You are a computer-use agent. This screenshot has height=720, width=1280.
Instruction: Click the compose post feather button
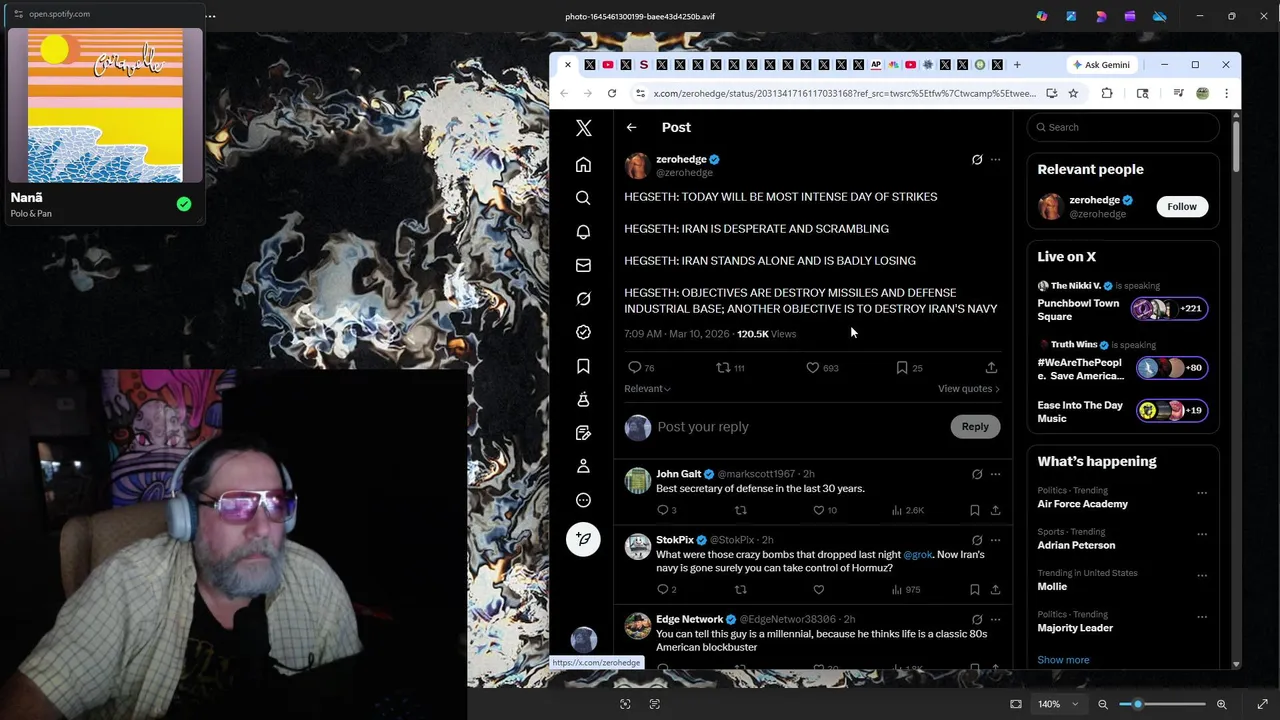[583, 539]
